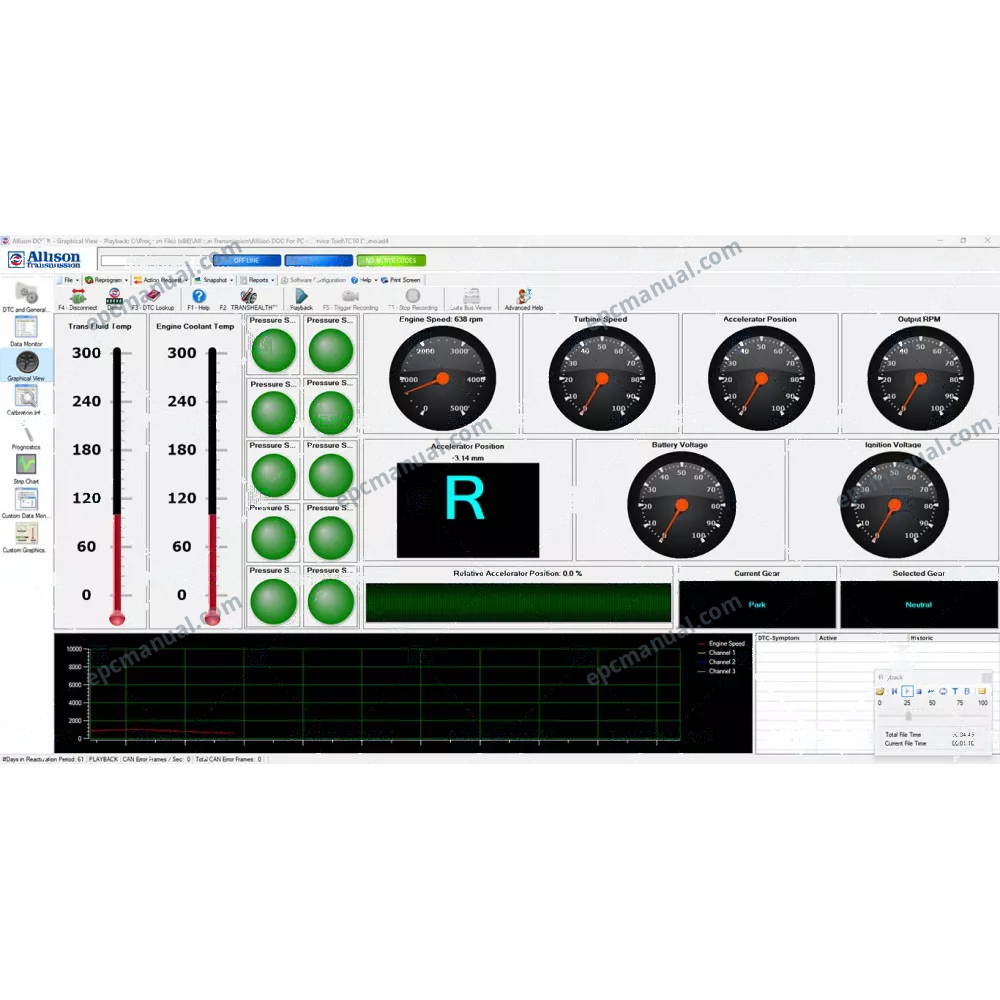Click the Engine Speed gauge
The height and width of the screenshot is (1000, 1000).
tap(442, 379)
